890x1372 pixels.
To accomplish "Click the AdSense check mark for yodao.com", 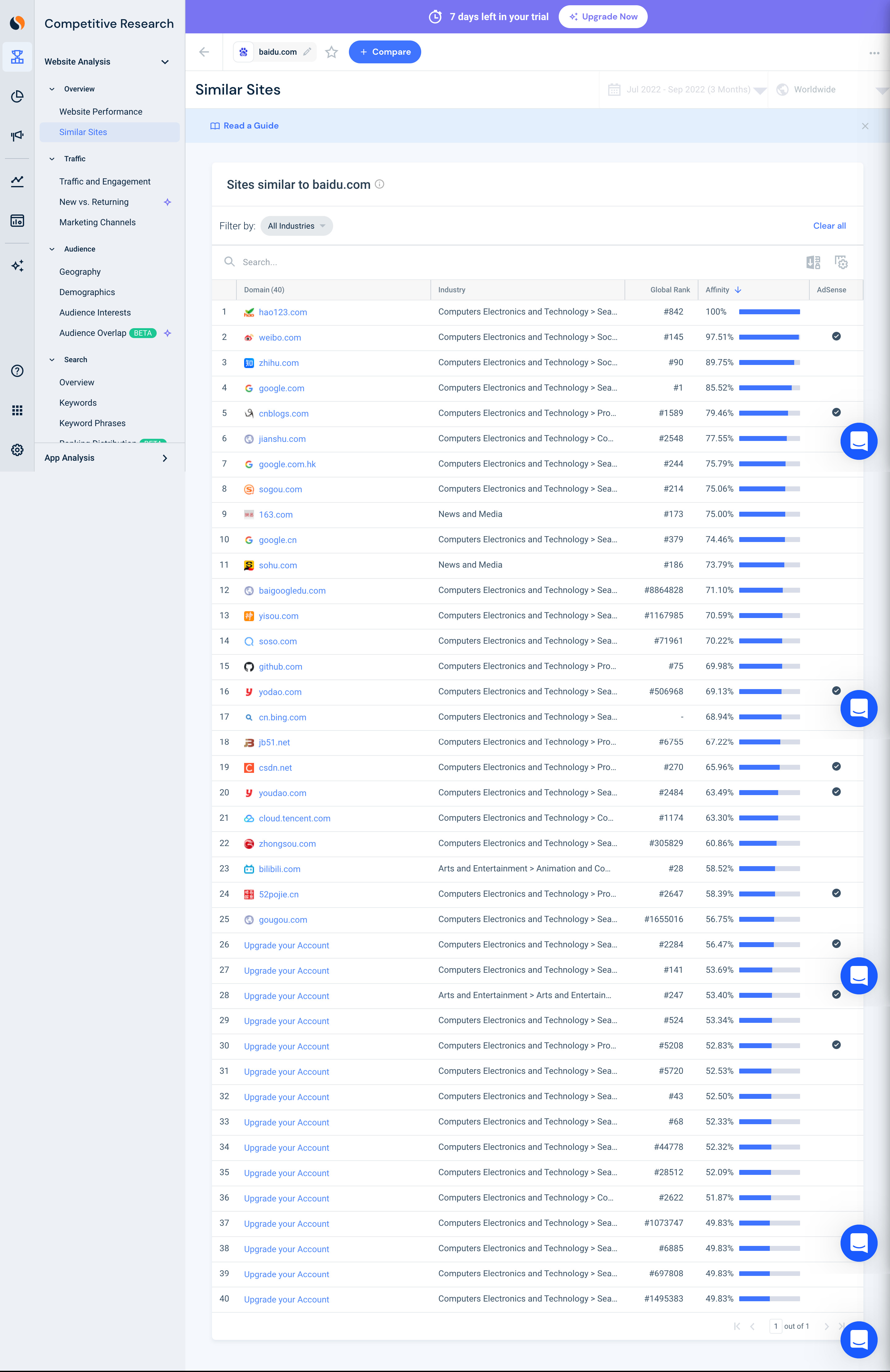I will 836,691.
